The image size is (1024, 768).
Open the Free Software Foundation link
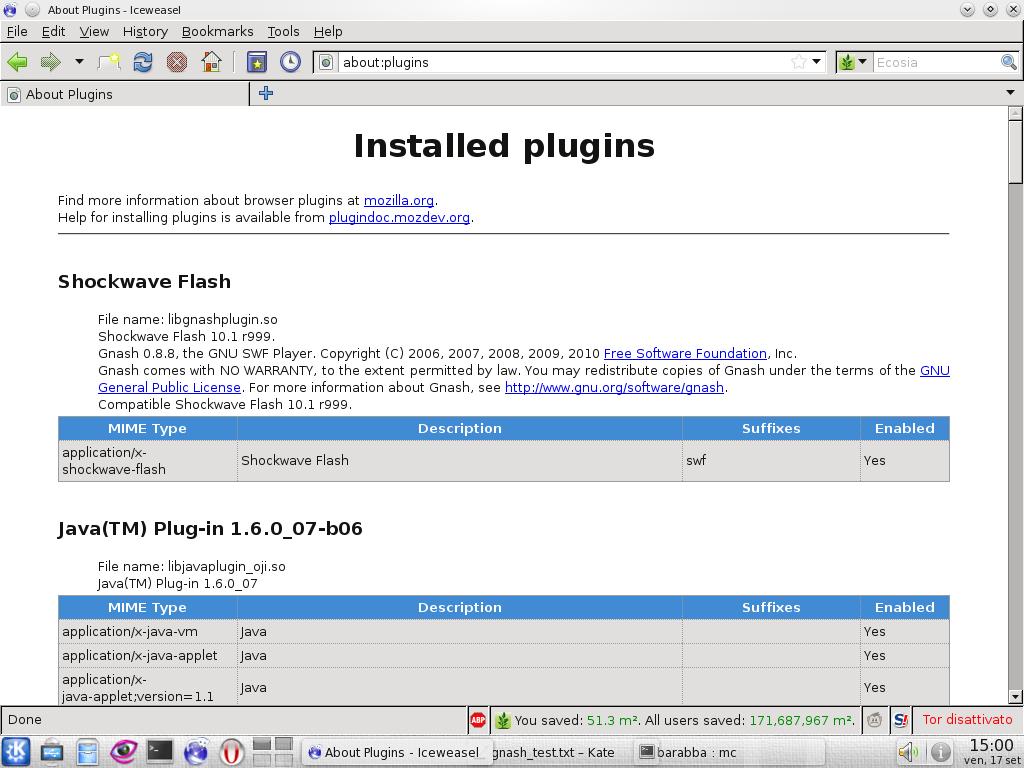click(685, 353)
